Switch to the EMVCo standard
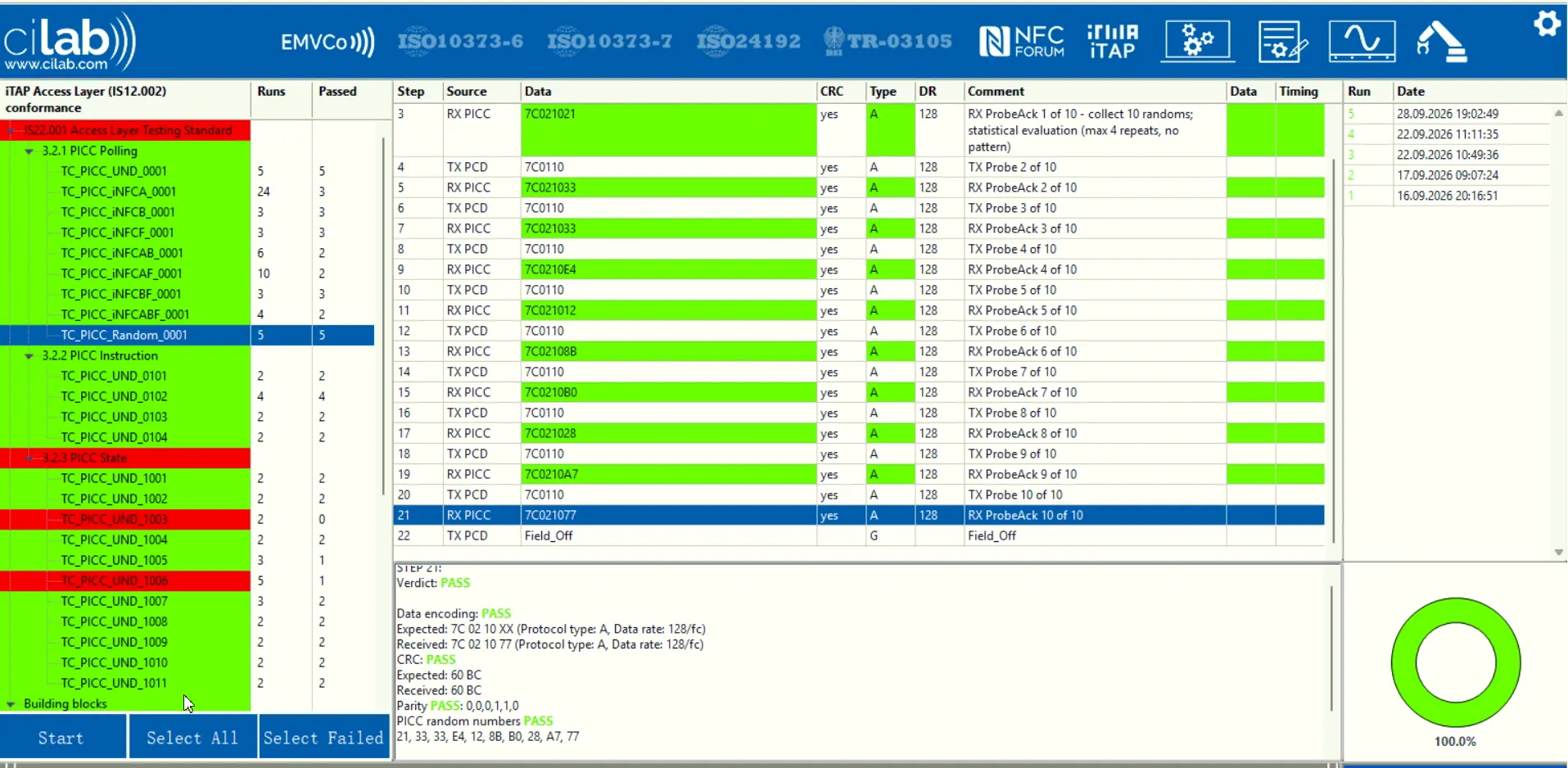Image resolution: width=1568 pixels, height=768 pixels. (328, 42)
